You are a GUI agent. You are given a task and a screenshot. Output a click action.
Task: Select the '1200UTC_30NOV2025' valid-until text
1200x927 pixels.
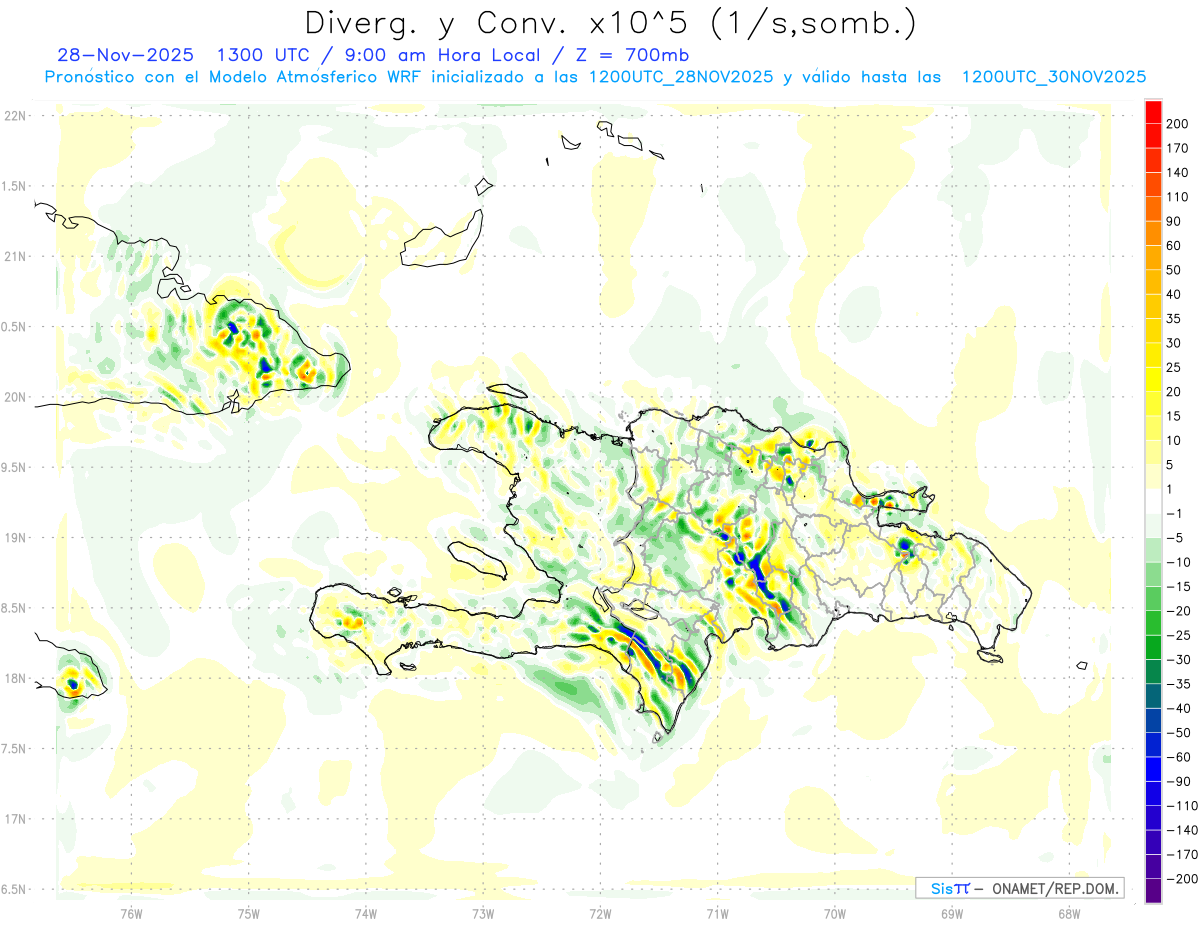pyautogui.click(x=1054, y=77)
